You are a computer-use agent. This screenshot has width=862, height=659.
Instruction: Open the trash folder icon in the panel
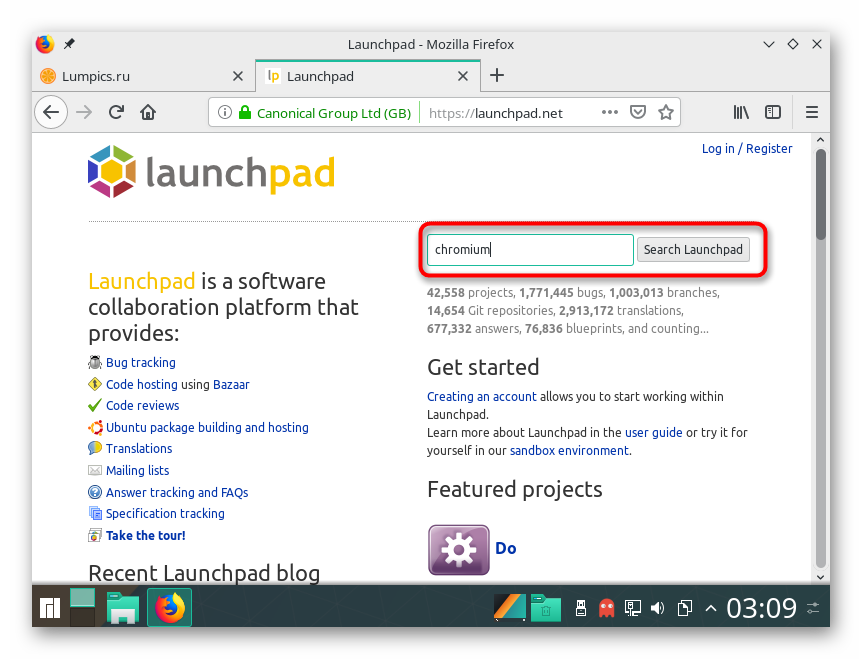(545, 608)
